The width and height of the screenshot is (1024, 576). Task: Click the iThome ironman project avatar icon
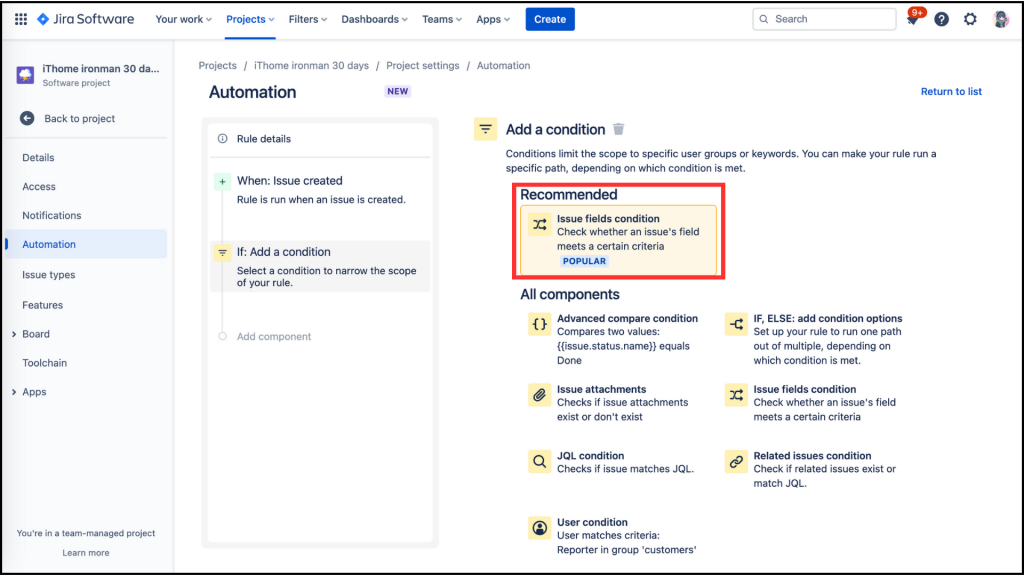click(25, 75)
